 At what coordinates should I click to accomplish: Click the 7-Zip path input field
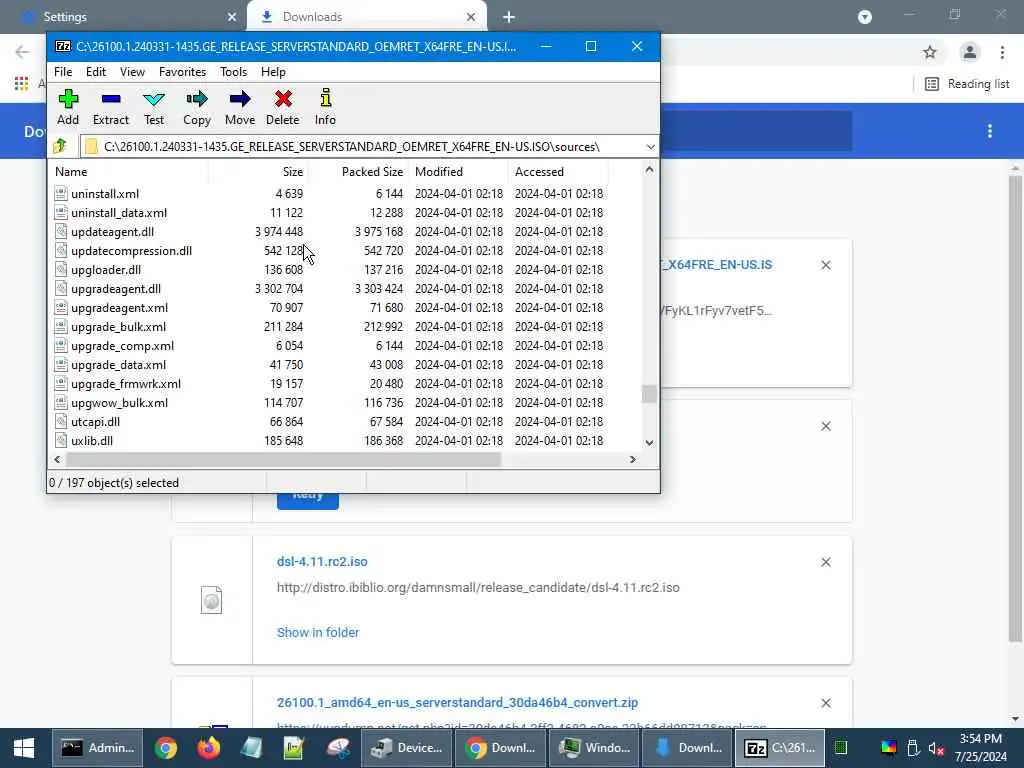coord(369,146)
